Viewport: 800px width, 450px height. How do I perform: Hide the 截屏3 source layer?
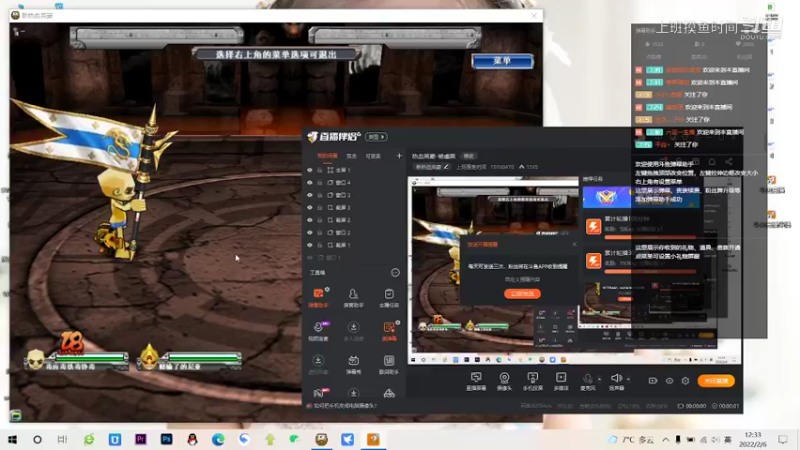pyautogui.click(x=310, y=208)
